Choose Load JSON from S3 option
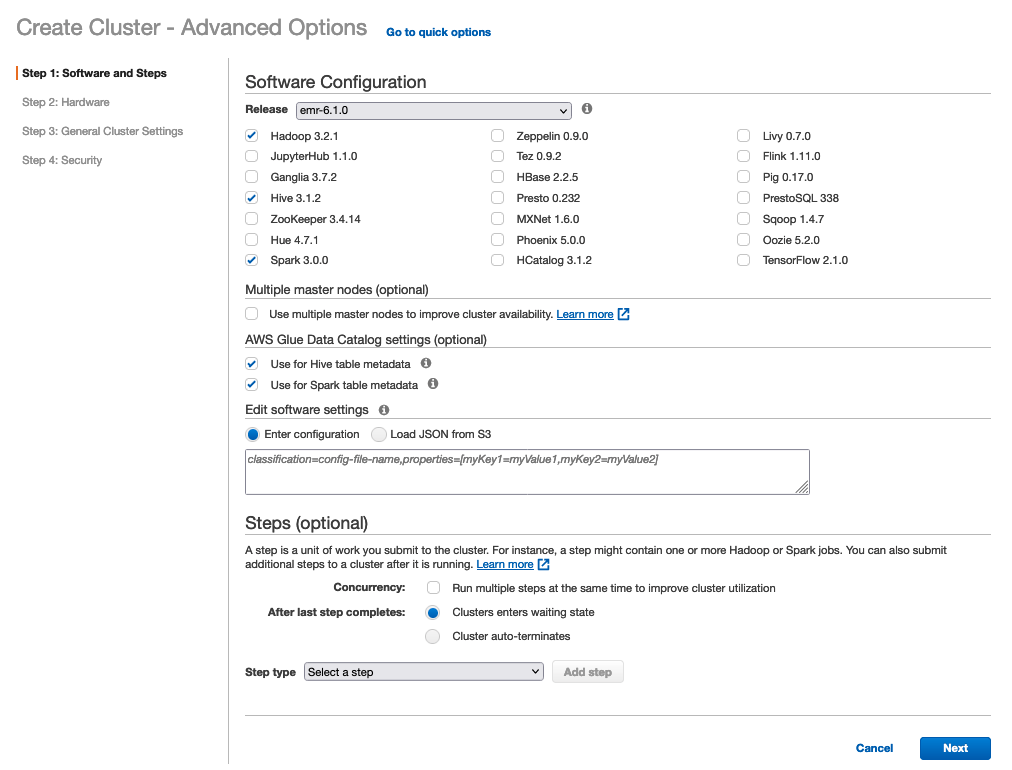This screenshot has width=1012, height=770. click(x=379, y=434)
